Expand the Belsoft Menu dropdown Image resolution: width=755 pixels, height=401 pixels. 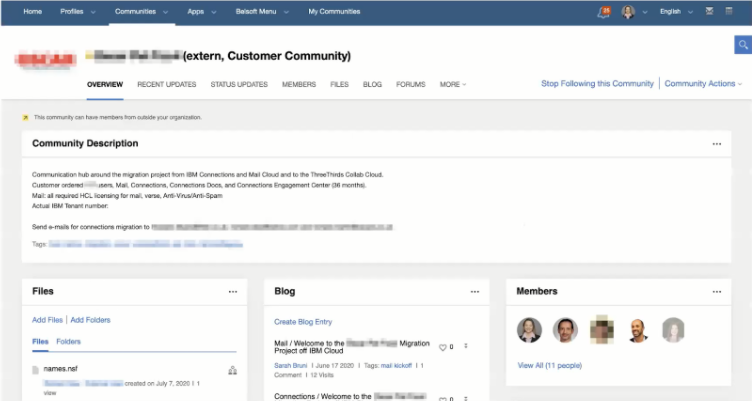tap(286, 12)
